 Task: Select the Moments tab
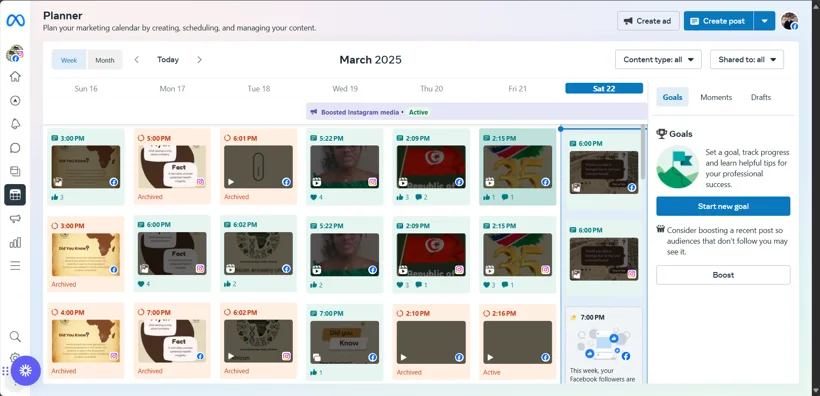click(x=716, y=97)
